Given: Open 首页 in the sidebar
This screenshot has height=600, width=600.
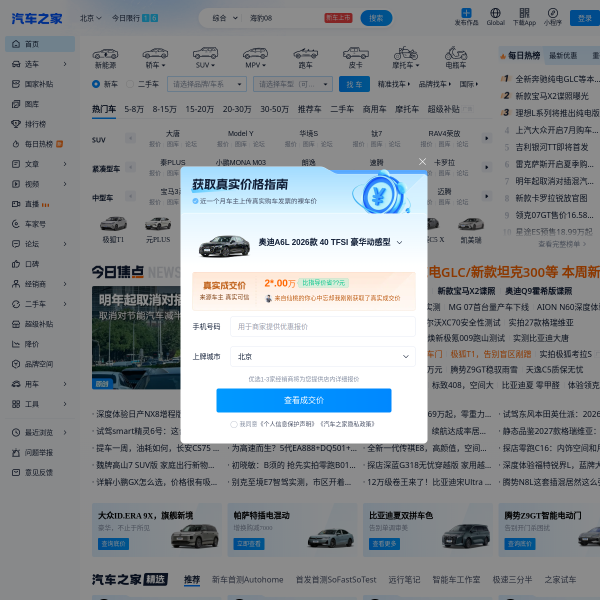Looking at the screenshot, I should pyautogui.click(x=40, y=44).
